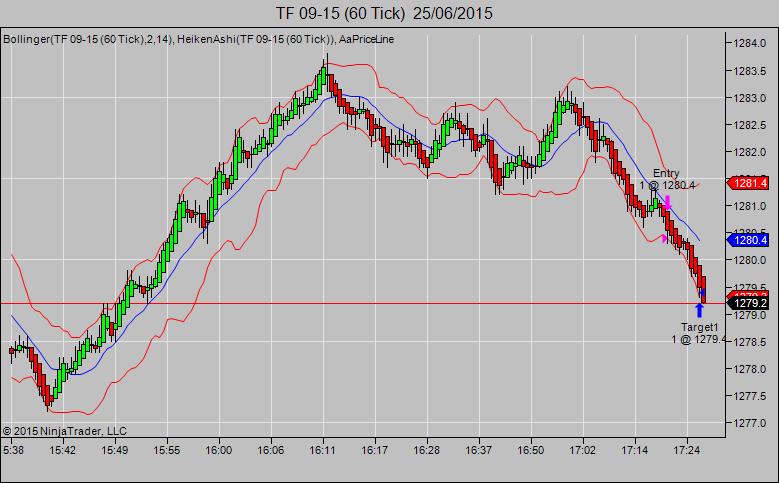Click the 17:02 time axis label
This screenshot has width=779, height=483.
[582, 450]
